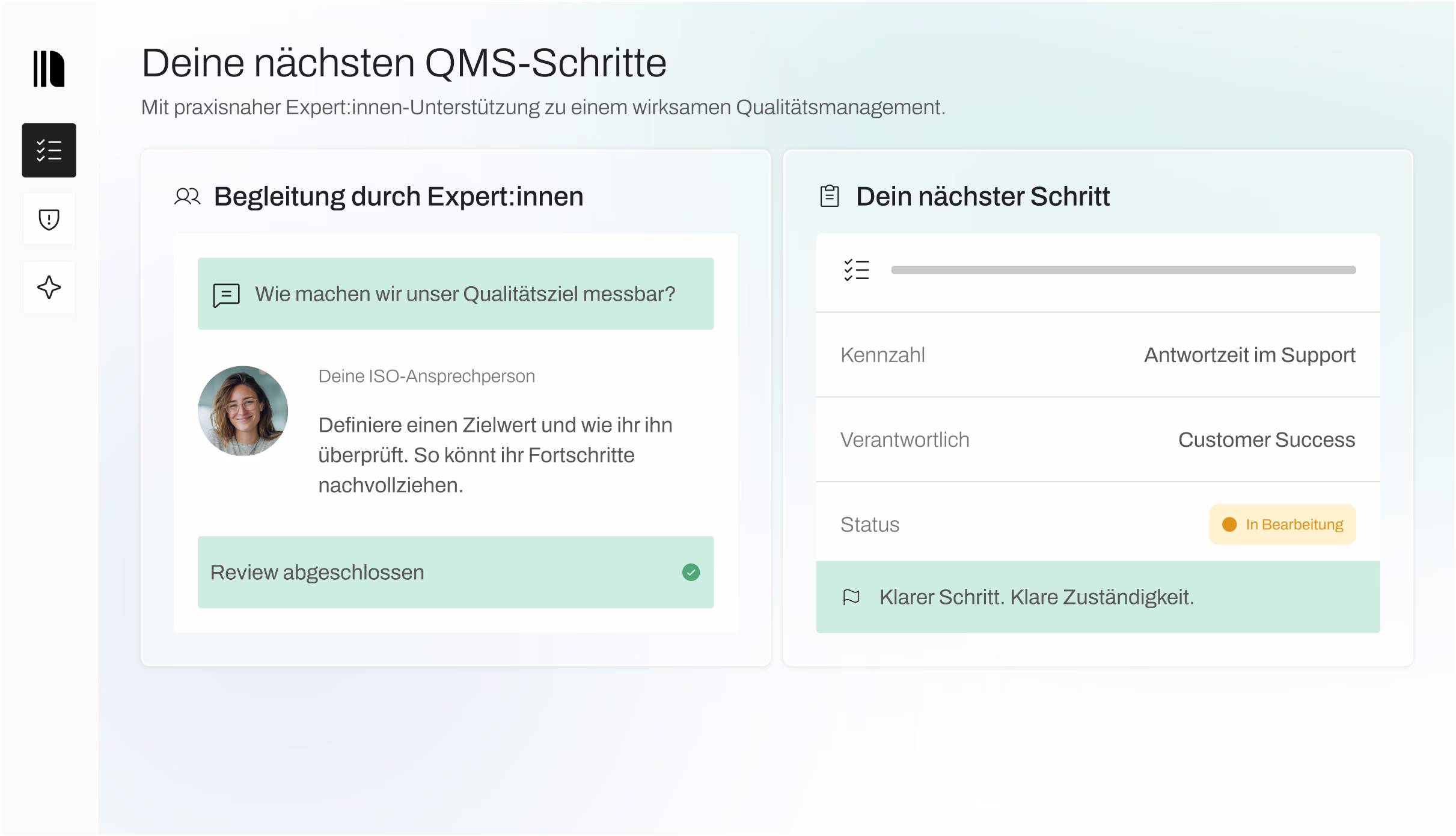The height and width of the screenshot is (836, 1456).
Task: Click the Dein nächster Schritt card title
Action: 982,197
